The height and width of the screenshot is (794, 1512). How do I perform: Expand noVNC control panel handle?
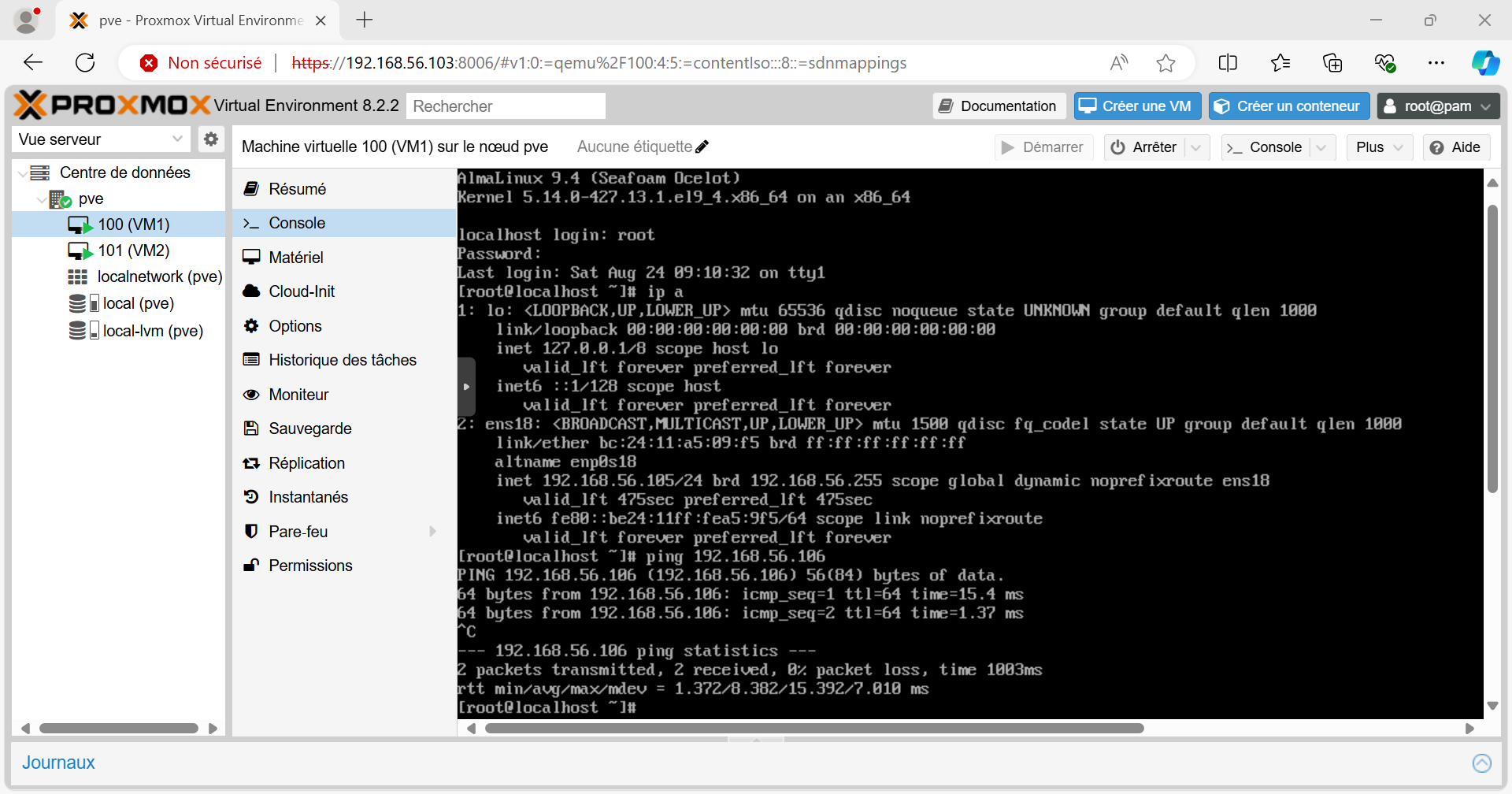coord(466,387)
